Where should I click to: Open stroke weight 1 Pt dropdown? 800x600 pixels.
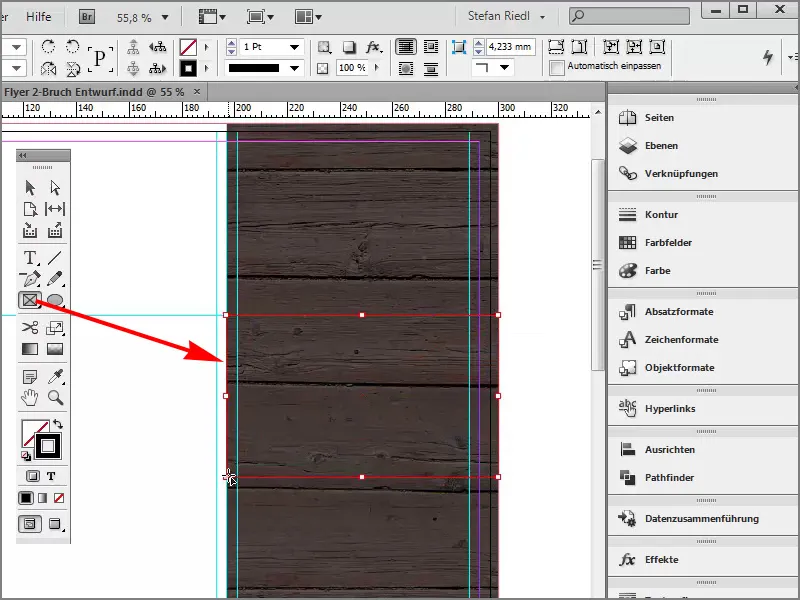pyautogui.click(x=294, y=47)
